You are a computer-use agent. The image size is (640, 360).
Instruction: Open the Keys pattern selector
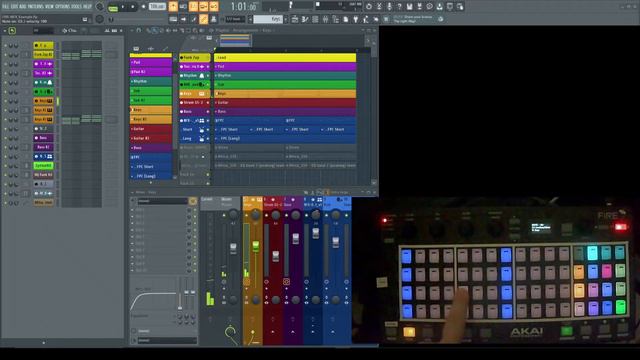(268, 19)
